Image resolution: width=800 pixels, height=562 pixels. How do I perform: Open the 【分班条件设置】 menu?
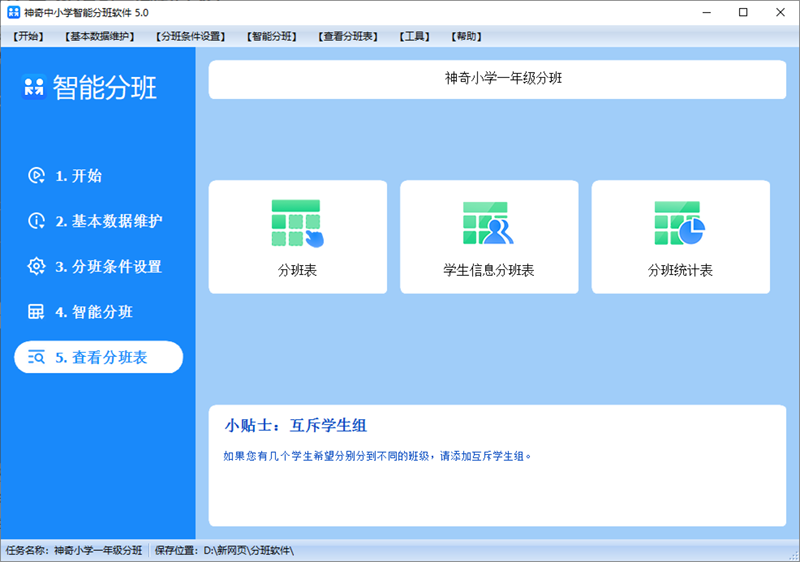190,36
